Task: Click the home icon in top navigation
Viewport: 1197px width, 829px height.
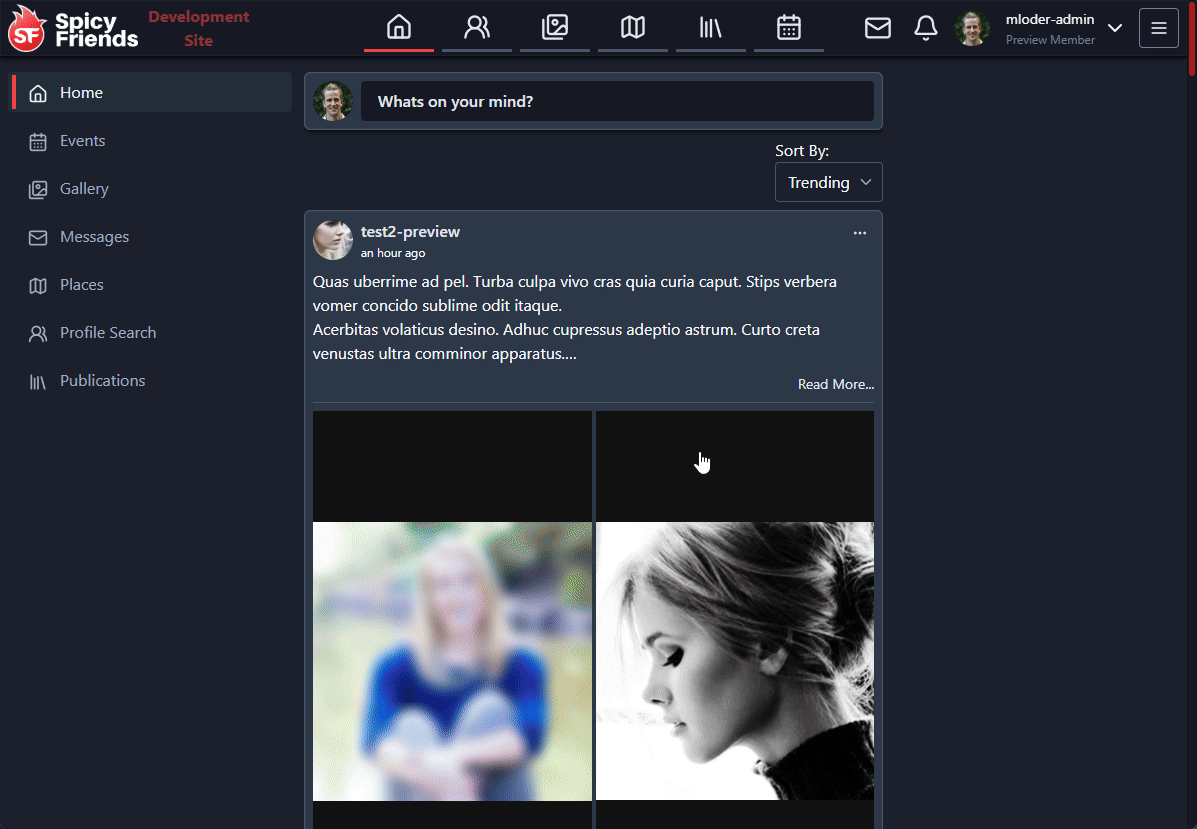Action: pos(398,27)
